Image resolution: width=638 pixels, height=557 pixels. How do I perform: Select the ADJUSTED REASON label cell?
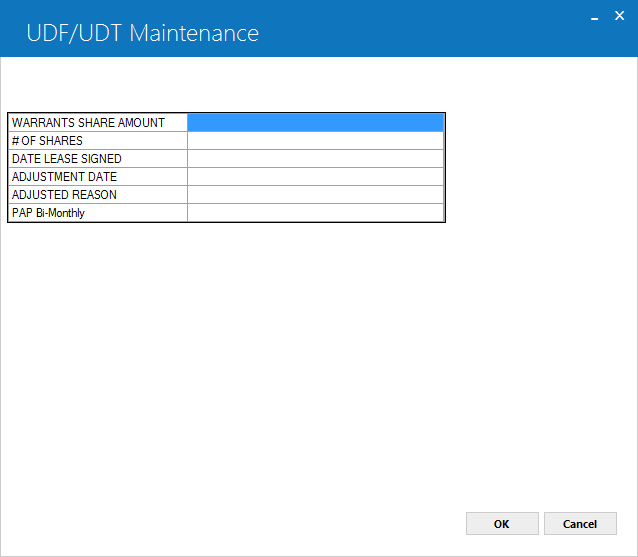98,195
